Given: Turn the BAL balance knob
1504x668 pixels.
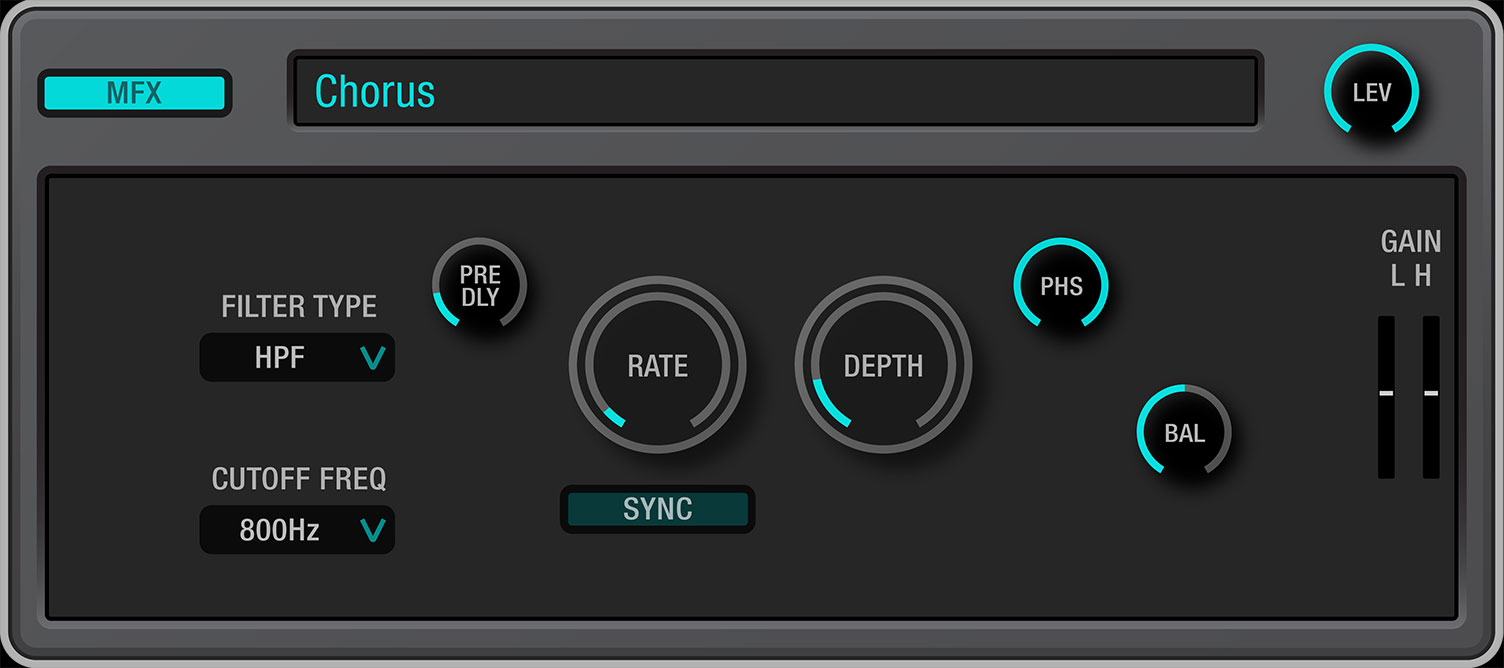Looking at the screenshot, I should pyautogui.click(x=1184, y=433).
